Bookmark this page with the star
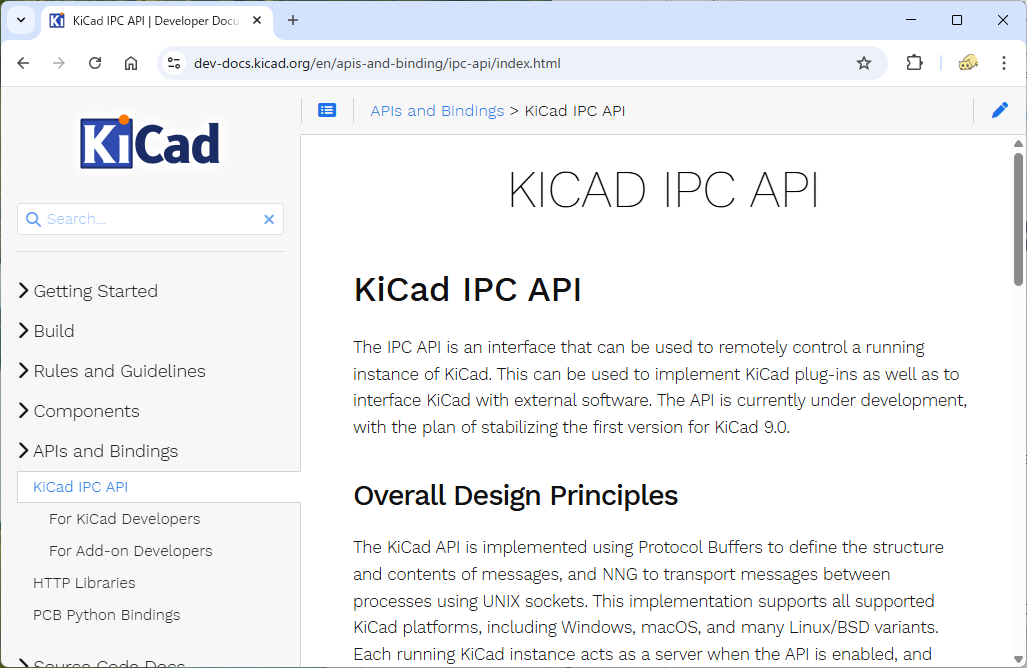Image resolution: width=1027 pixels, height=668 pixels. coord(864,63)
